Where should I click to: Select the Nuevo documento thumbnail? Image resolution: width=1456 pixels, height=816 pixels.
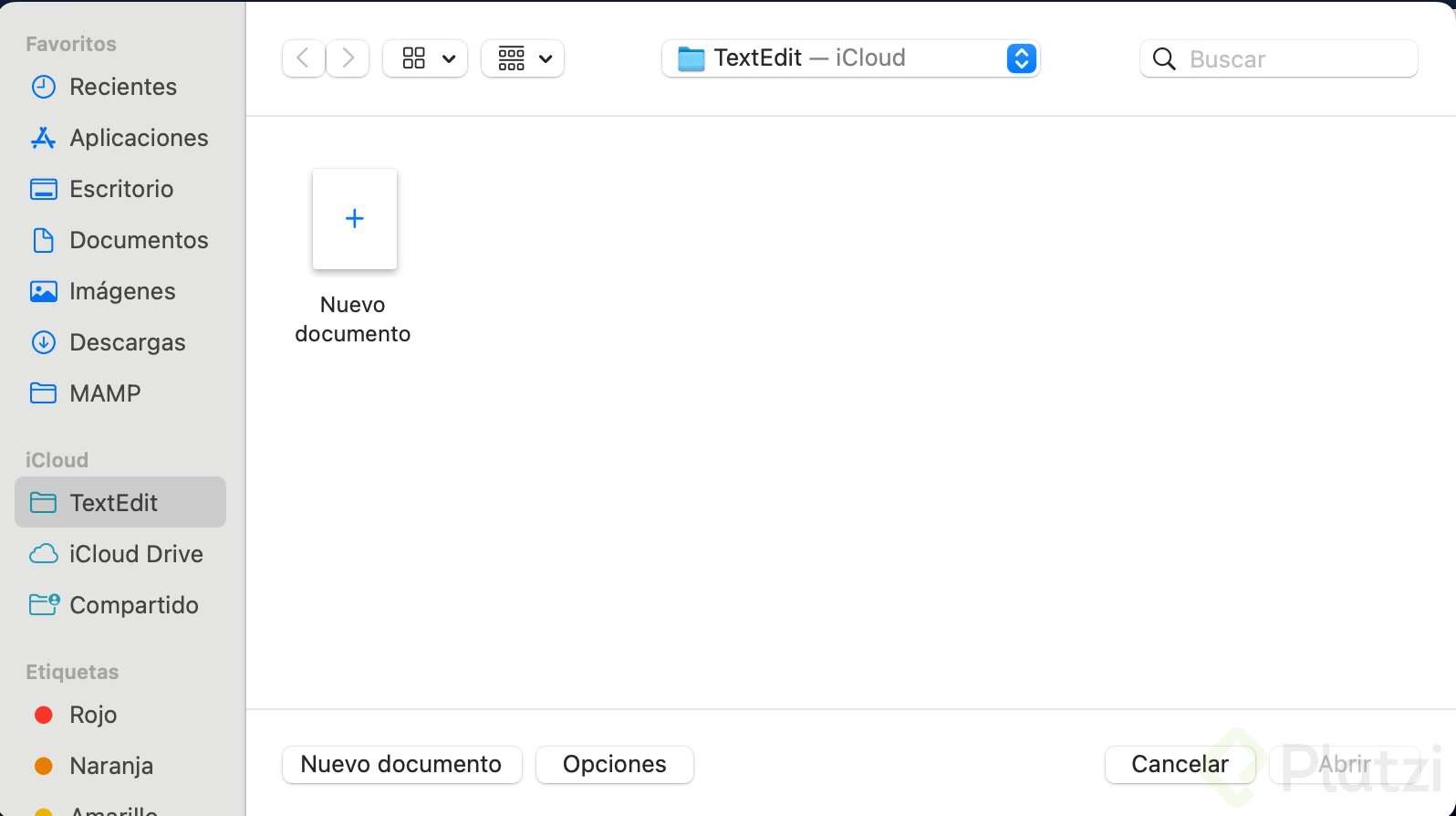tap(355, 219)
